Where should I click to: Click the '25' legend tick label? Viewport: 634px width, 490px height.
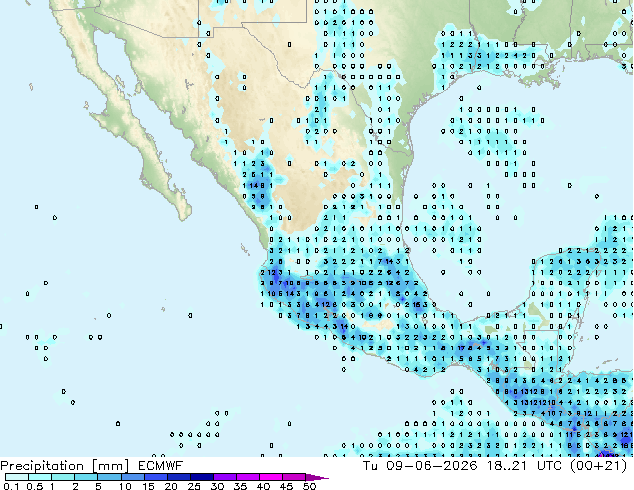click(194, 486)
